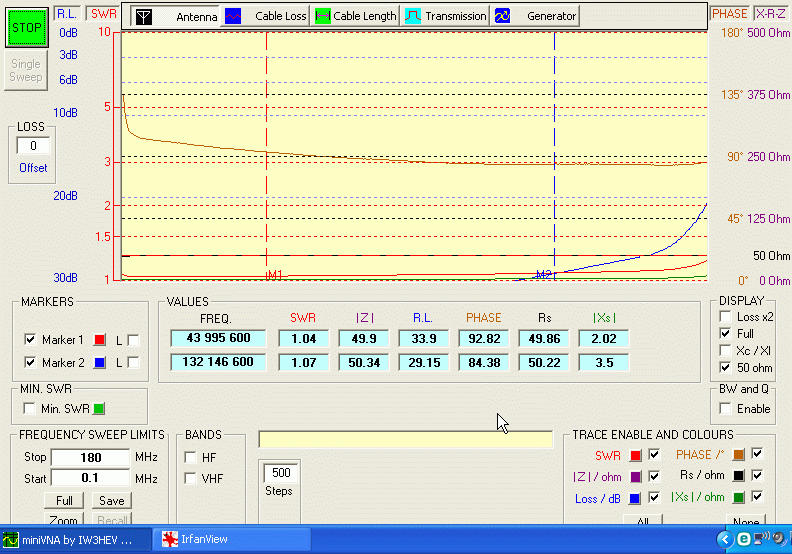The width and height of the screenshot is (792, 554).
Task: Click the Stop frequency input field
Action: [x=90, y=458]
